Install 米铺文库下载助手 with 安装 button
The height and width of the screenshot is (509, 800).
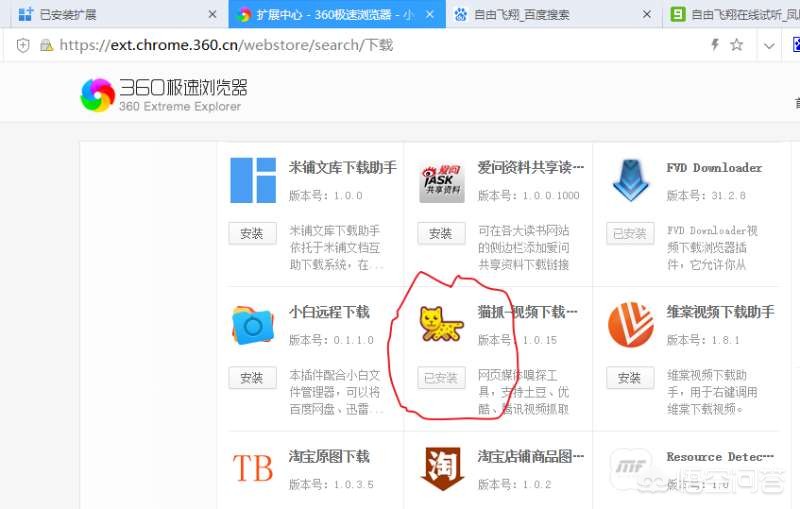pyautogui.click(x=253, y=234)
